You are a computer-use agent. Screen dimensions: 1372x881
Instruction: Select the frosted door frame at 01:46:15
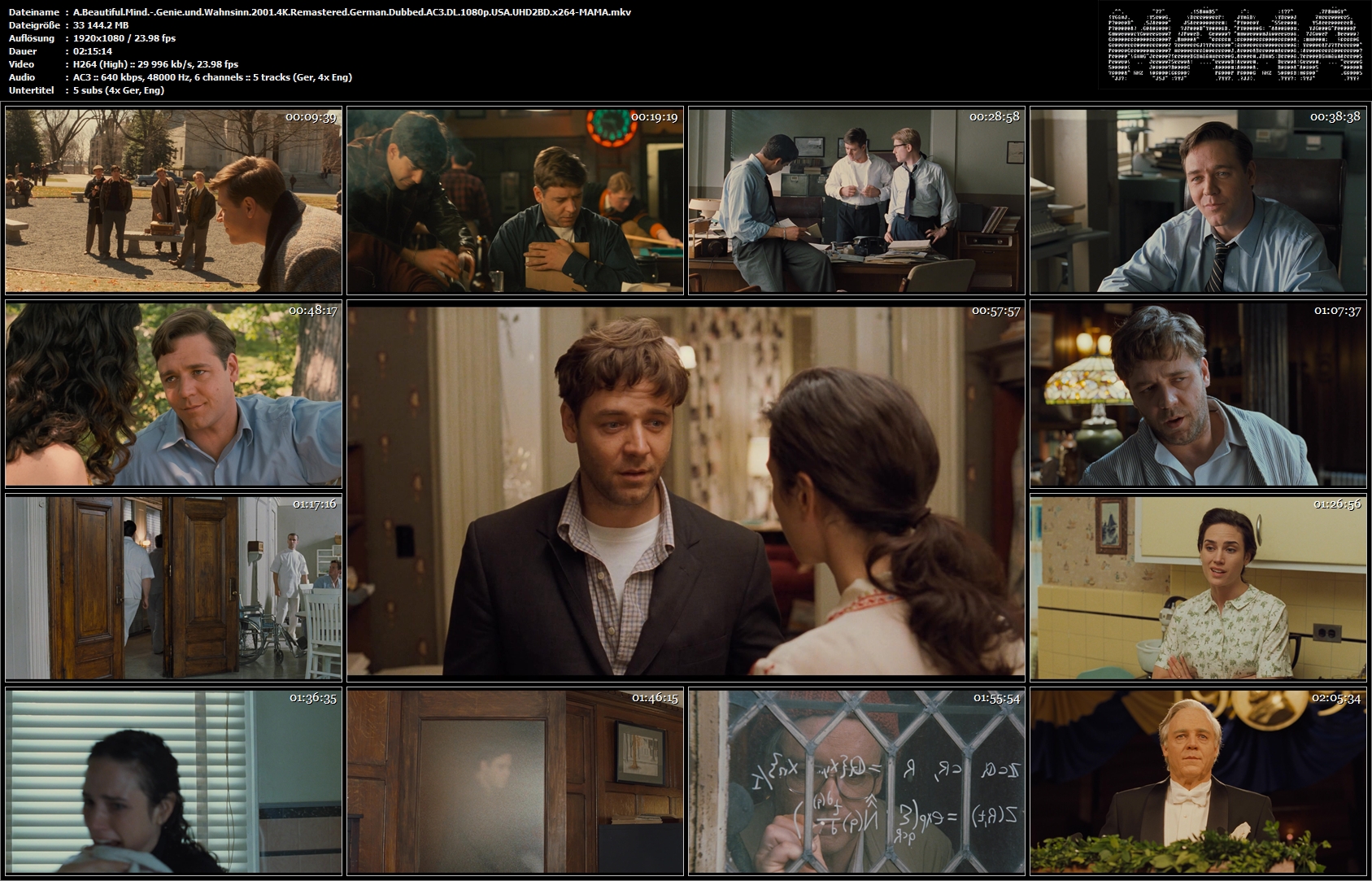point(515,782)
